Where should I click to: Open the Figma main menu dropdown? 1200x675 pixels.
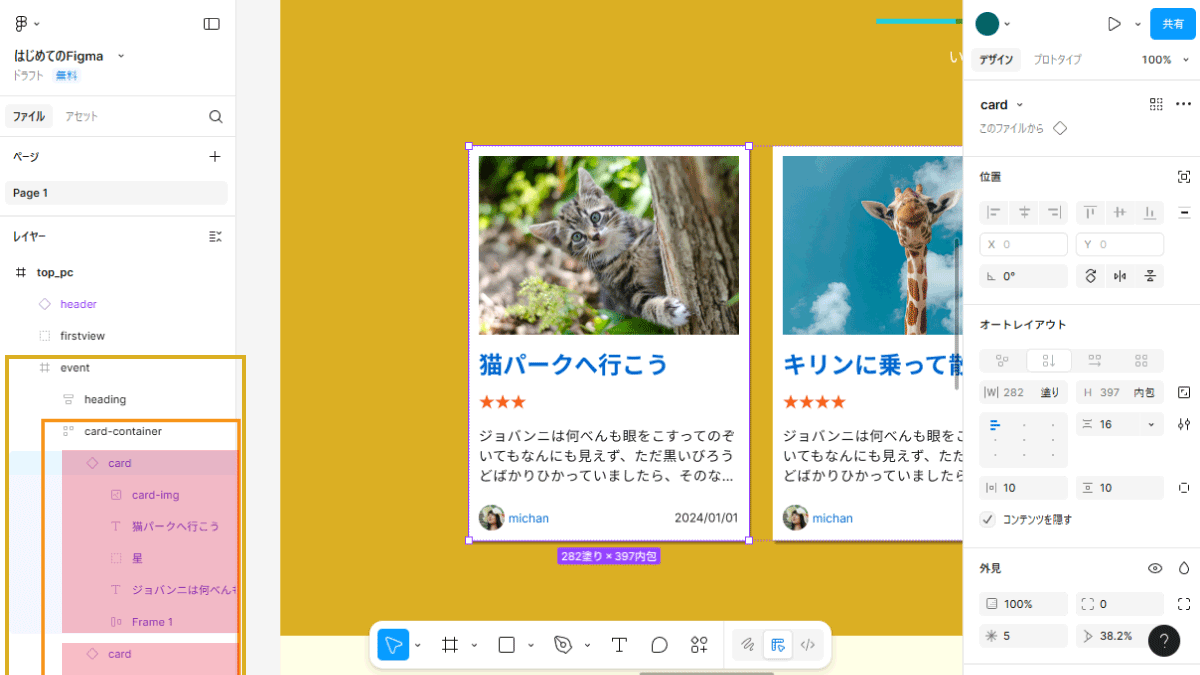(27, 24)
